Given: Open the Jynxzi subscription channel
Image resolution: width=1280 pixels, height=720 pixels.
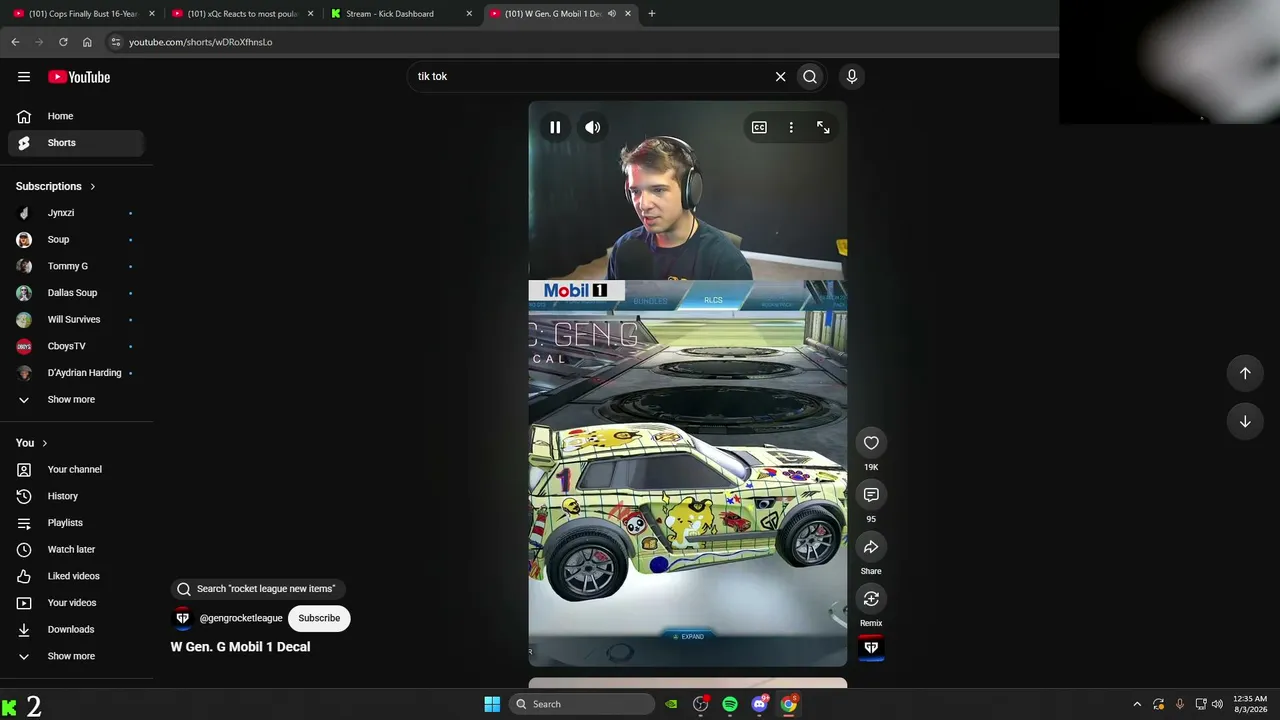Looking at the screenshot, I should tap(76, 213).
